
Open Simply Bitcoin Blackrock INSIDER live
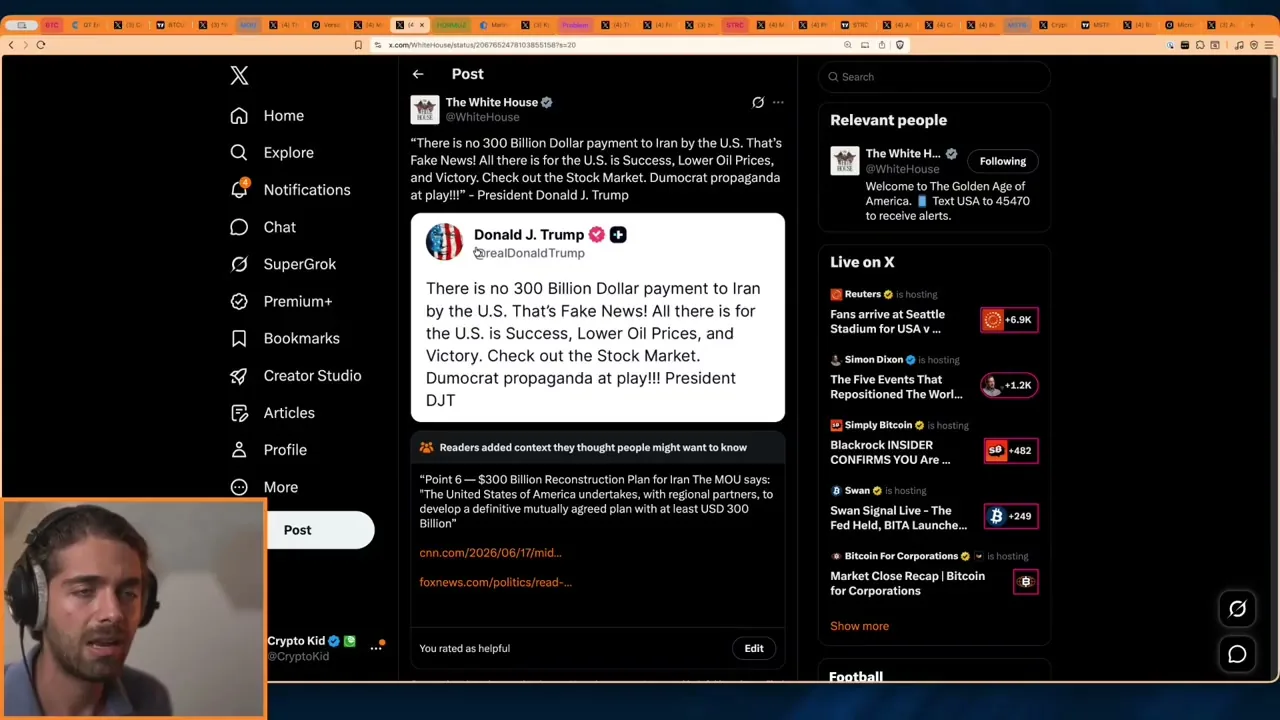click(890, 452)
